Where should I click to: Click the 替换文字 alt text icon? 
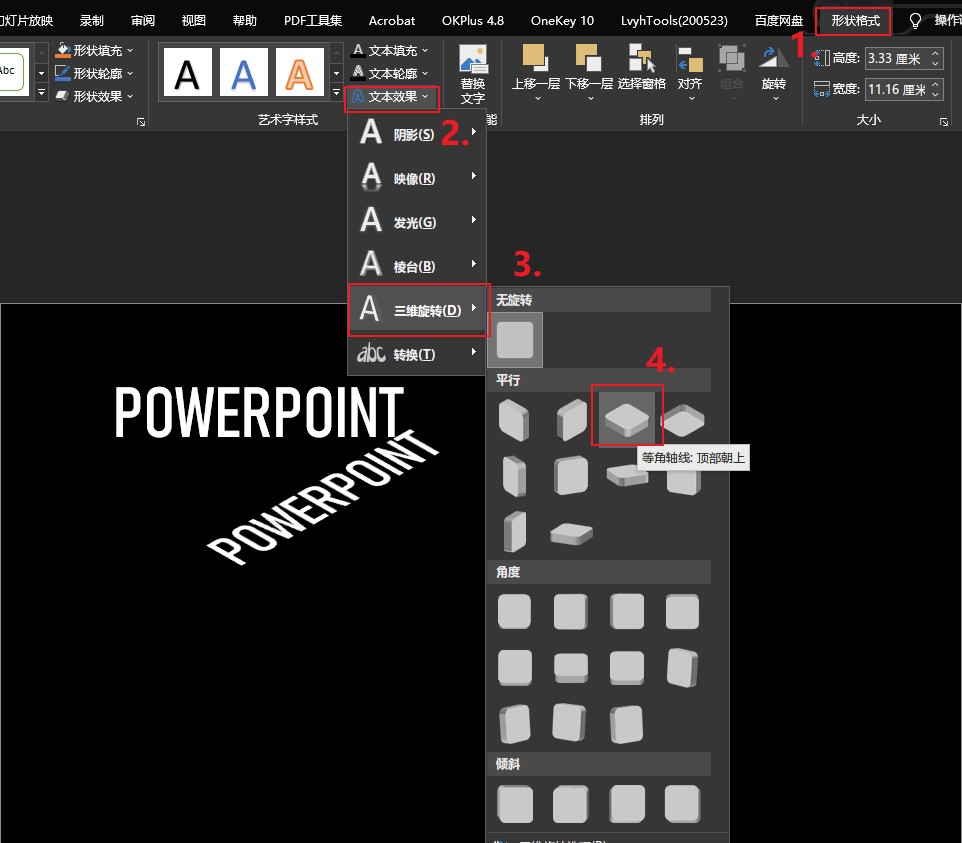473,60
